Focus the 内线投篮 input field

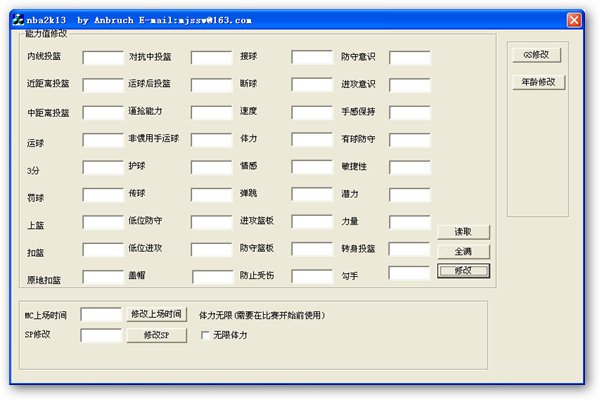coord(103,58)
